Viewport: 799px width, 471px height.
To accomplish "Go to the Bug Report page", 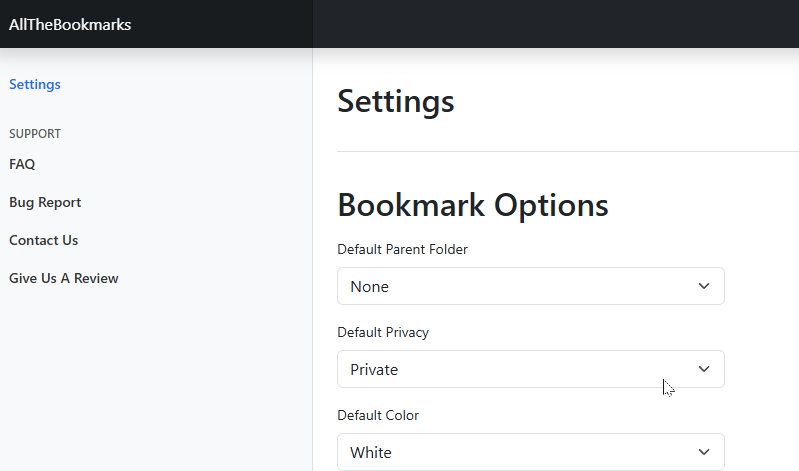I will [45, 202].
